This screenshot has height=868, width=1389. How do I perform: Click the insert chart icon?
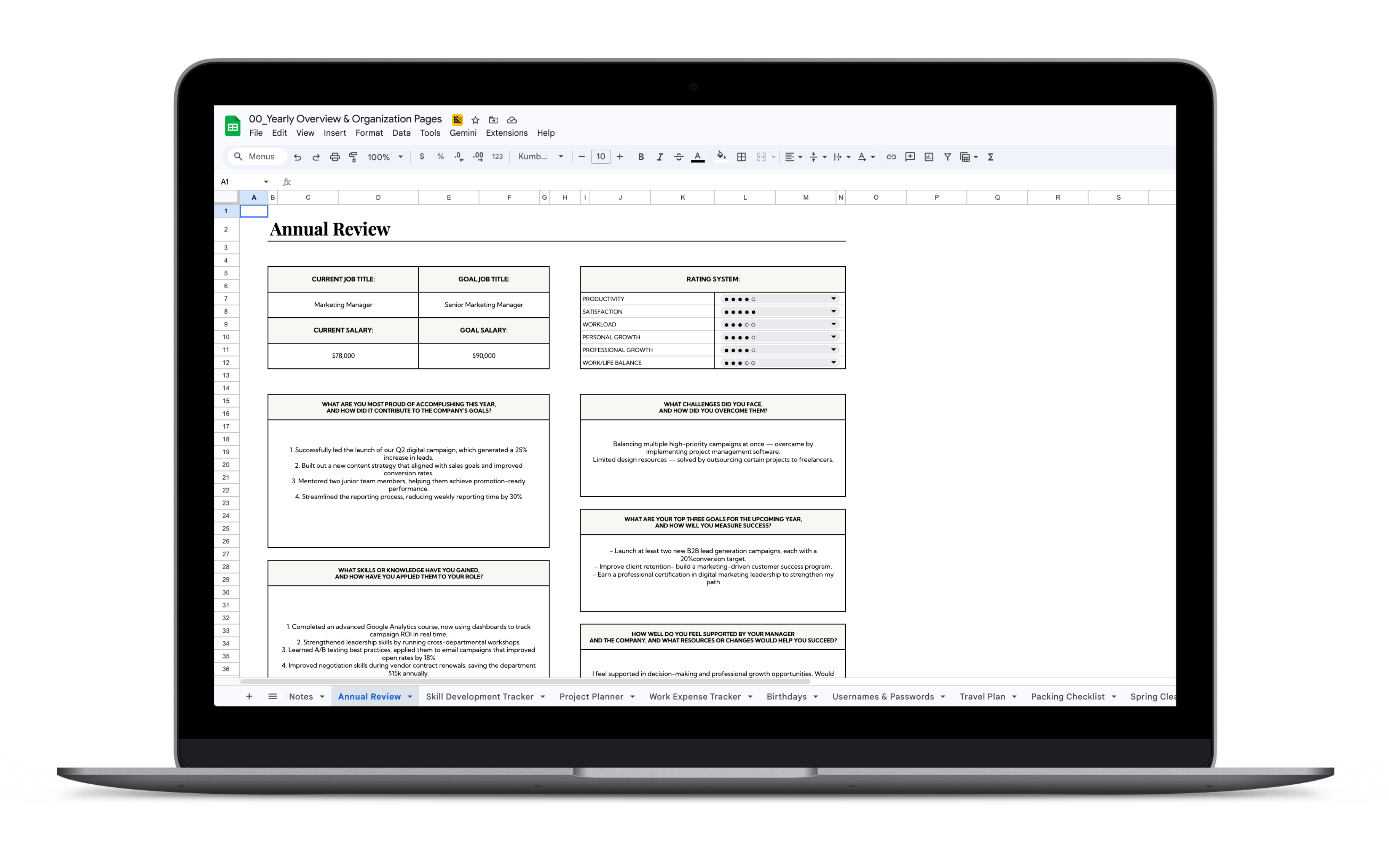[929, 157]
